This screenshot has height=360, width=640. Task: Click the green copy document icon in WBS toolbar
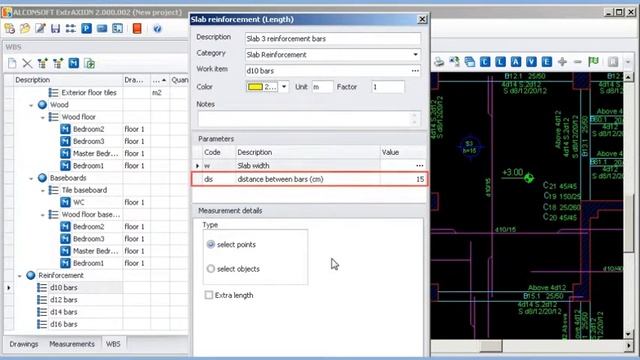[x=89, y=63]
